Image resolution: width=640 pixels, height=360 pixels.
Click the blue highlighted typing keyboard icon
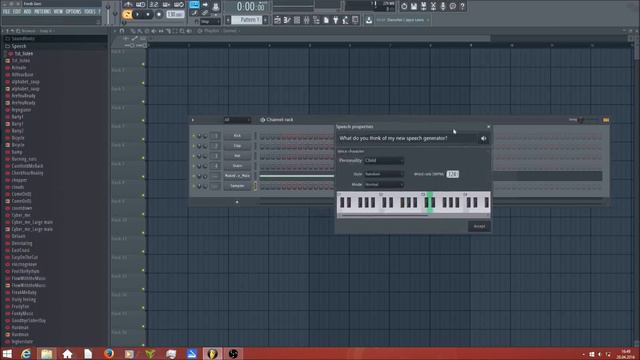(194, 5)
